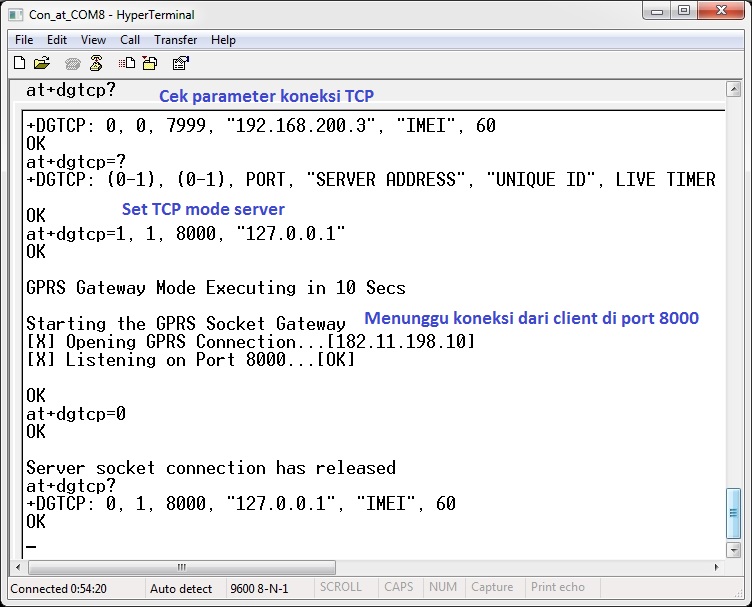This screenshot has height=607, width=752.
Task: Open the Call menu
Action: click(130, 40)
